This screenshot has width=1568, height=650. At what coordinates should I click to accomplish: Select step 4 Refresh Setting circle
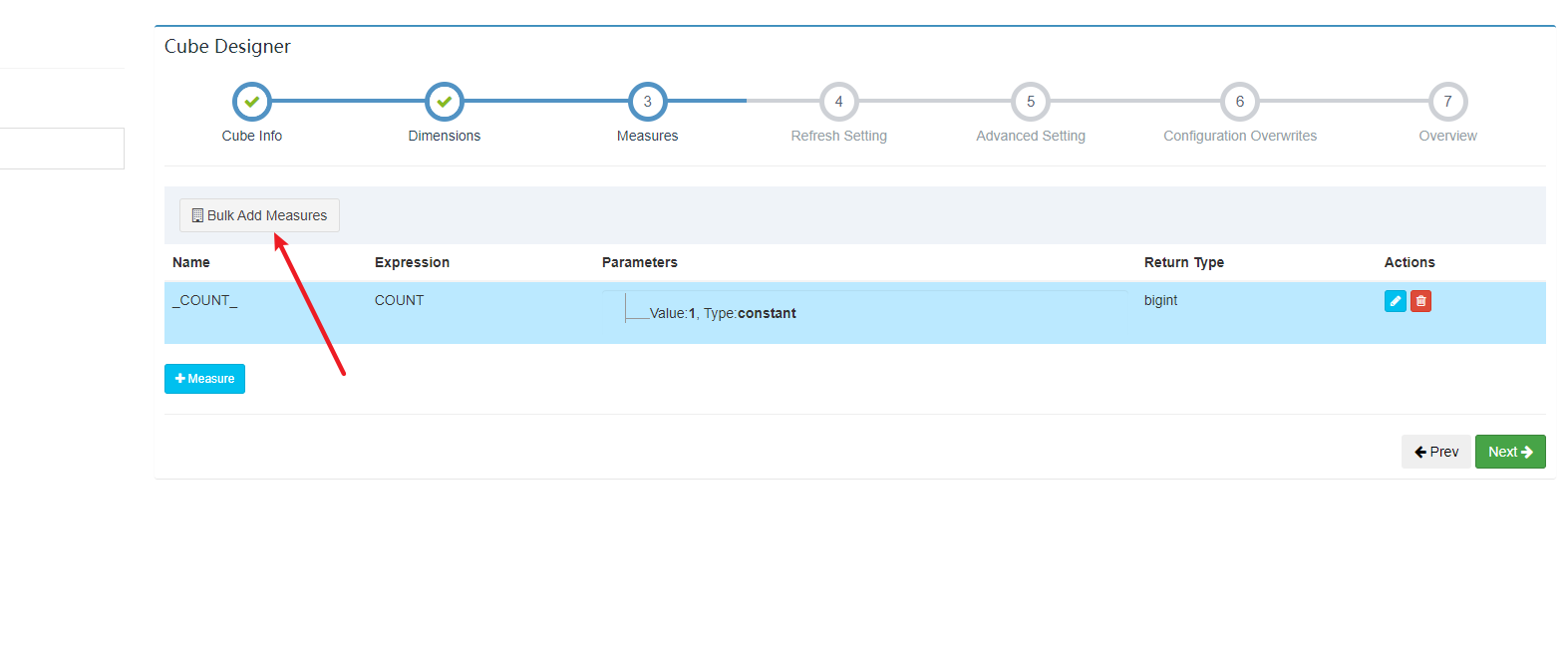pyautogui.click(x=839, y=102)
